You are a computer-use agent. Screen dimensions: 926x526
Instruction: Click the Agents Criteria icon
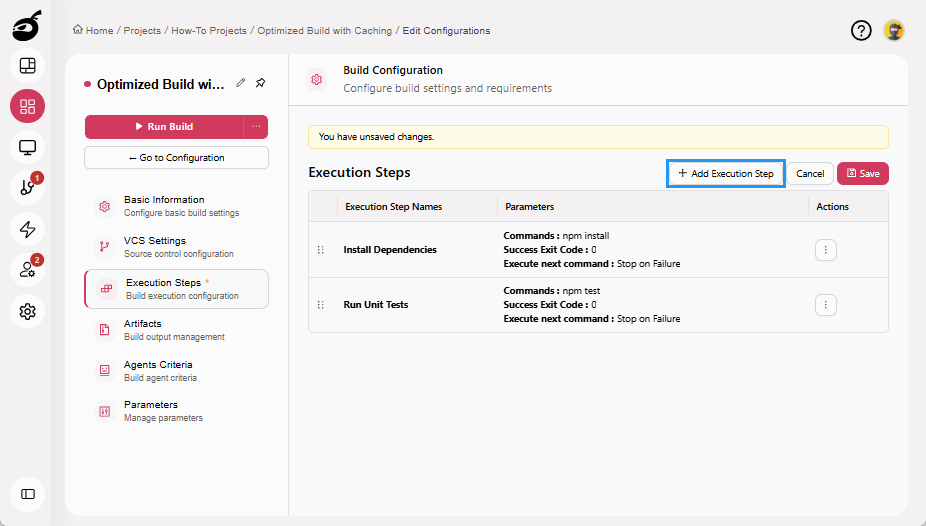coord(105,371)
